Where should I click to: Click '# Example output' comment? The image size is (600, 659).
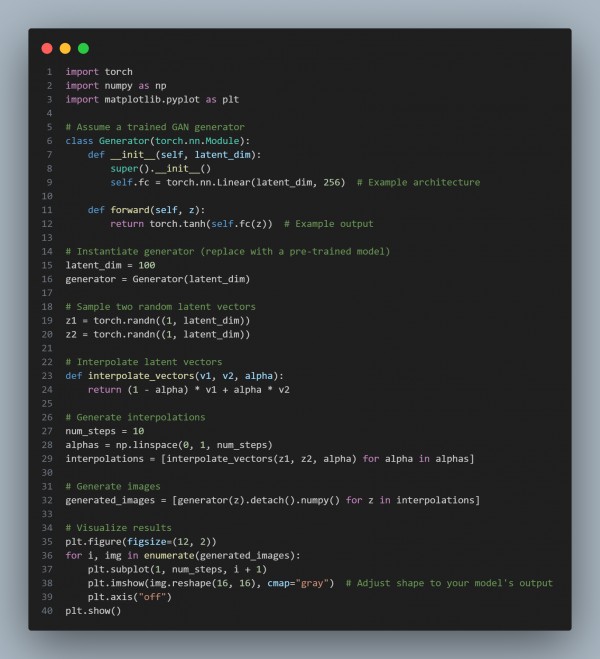(329, 224)
